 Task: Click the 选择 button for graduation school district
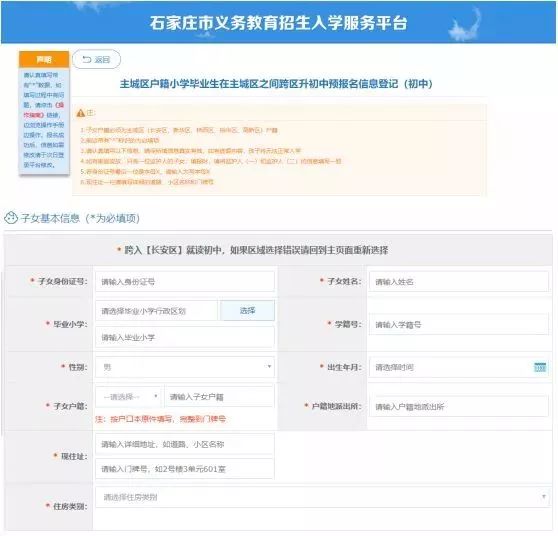point(247,311)
